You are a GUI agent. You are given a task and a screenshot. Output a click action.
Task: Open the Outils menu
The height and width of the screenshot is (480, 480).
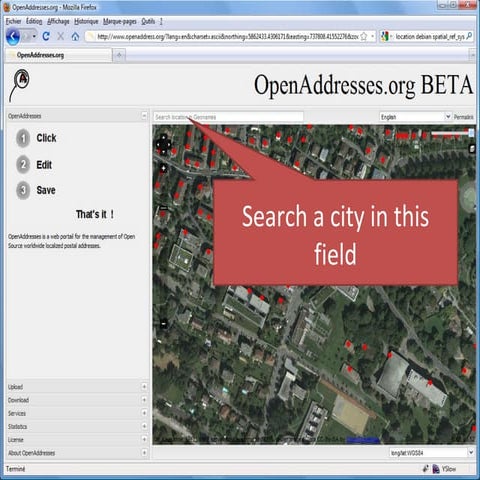pyautogui.click(x=148, y=22)
